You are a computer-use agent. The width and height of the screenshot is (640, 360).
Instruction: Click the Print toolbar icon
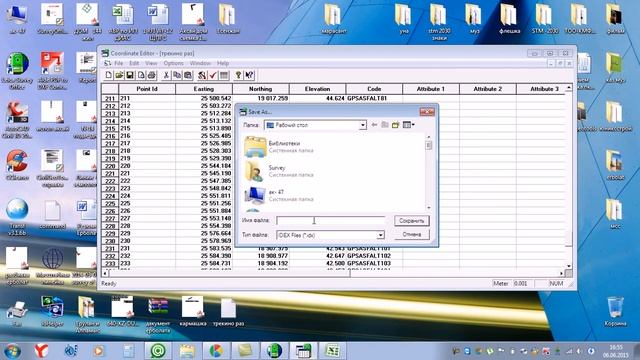pyautogui.click(x=151, y=75)
